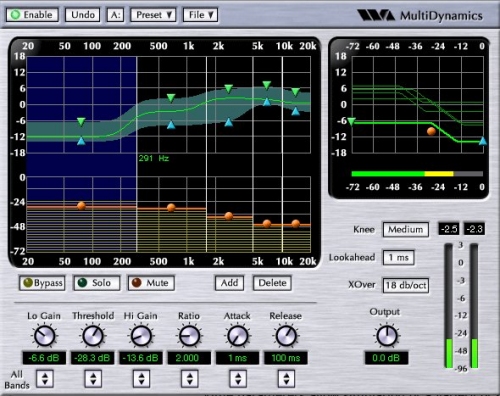Add a new band
The height and width of the screenshot is (396, 500).
(230, 283)
